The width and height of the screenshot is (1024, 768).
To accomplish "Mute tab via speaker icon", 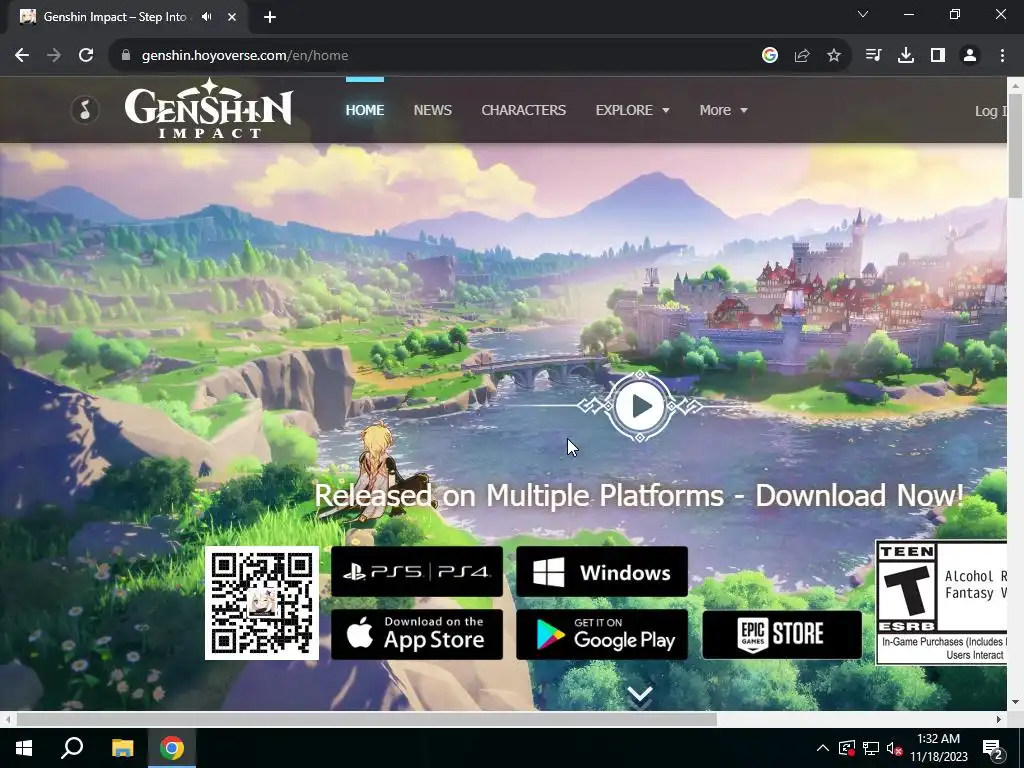I will [x=207, y=17].
